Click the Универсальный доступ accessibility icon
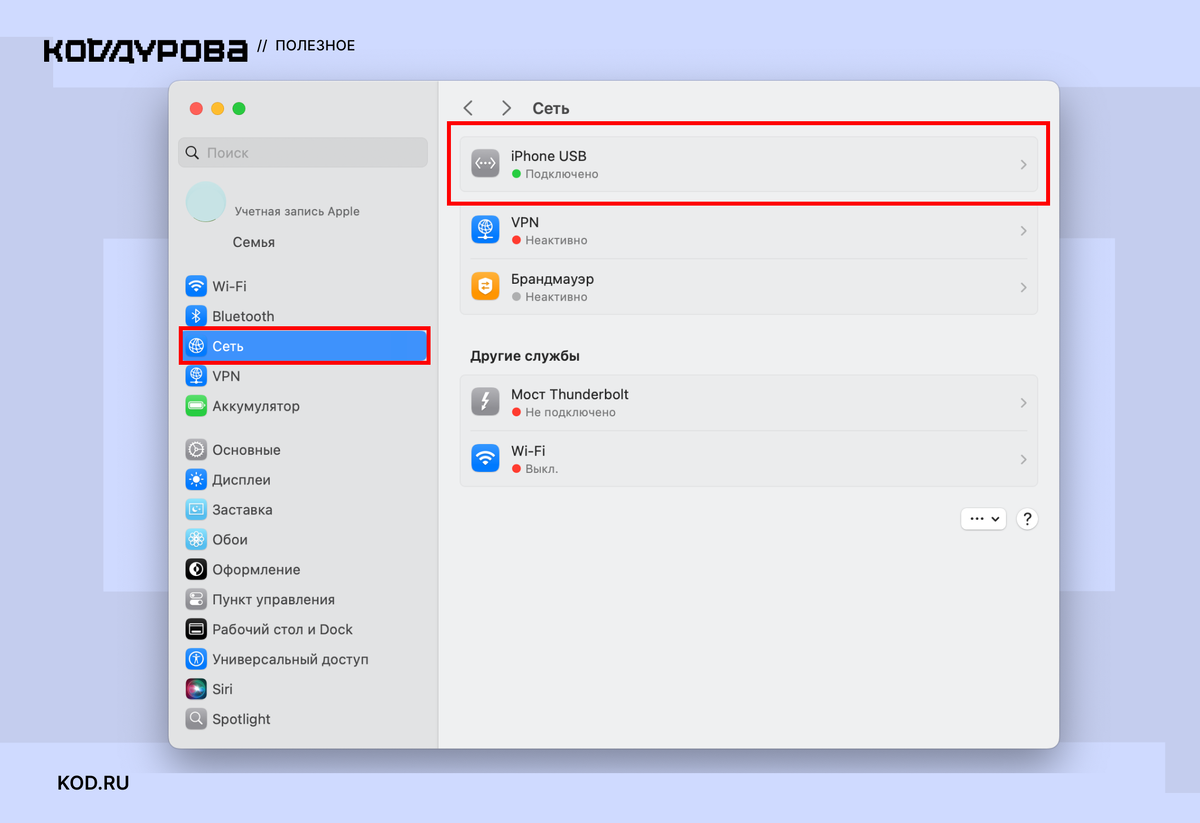 (x=196, y=660)
